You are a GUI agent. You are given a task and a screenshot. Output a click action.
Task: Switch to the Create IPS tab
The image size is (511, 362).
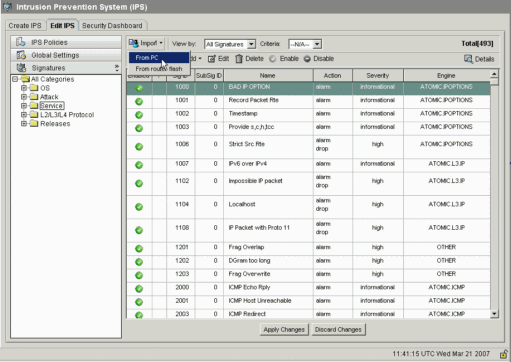click(25, 26)
